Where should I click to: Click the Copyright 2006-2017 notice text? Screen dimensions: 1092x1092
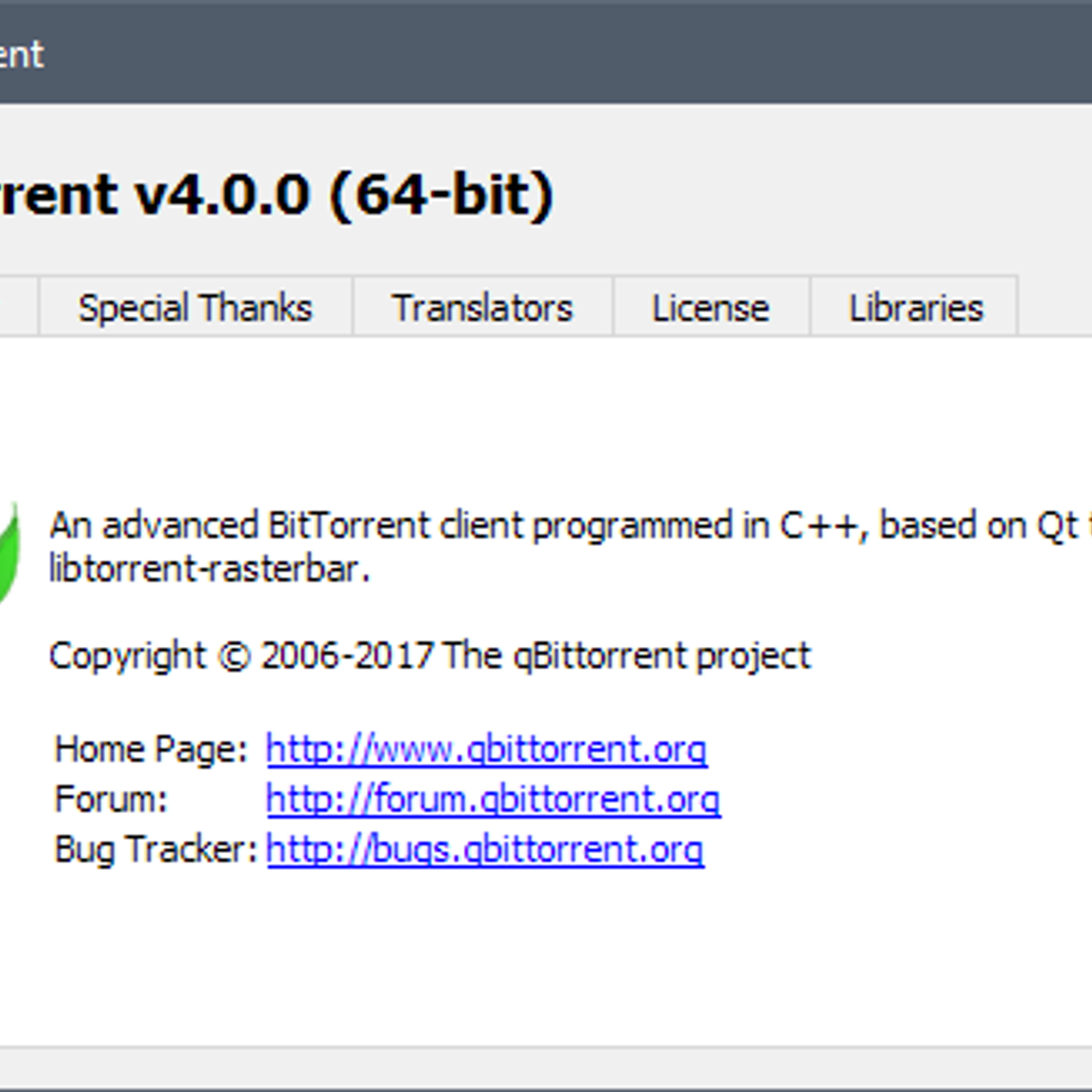click(x=430, y=657)
